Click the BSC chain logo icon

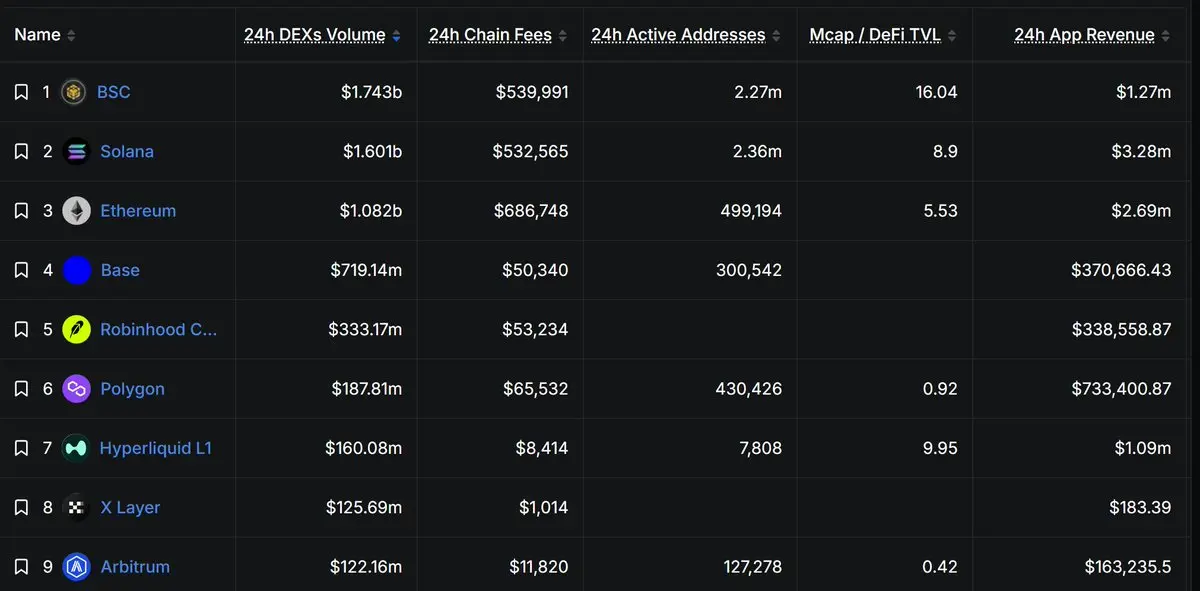73,92
